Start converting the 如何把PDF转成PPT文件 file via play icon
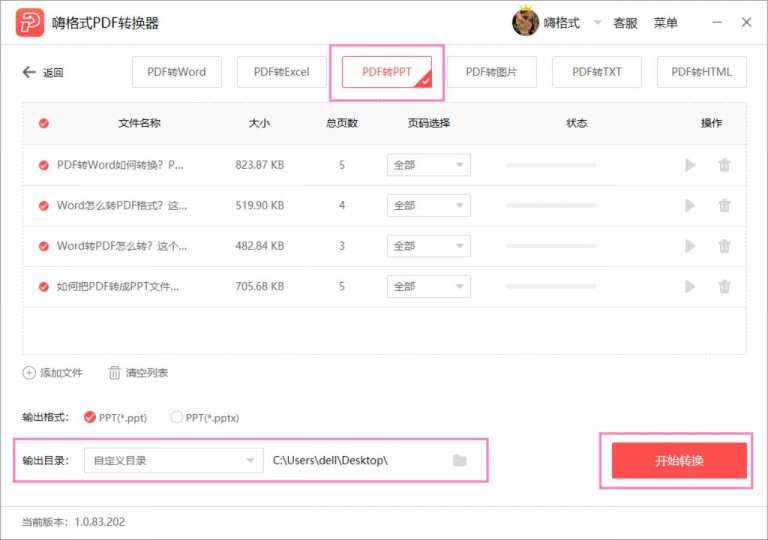Image resolution: width=768 pixels, height=540 pixels. tap(690, 287)
